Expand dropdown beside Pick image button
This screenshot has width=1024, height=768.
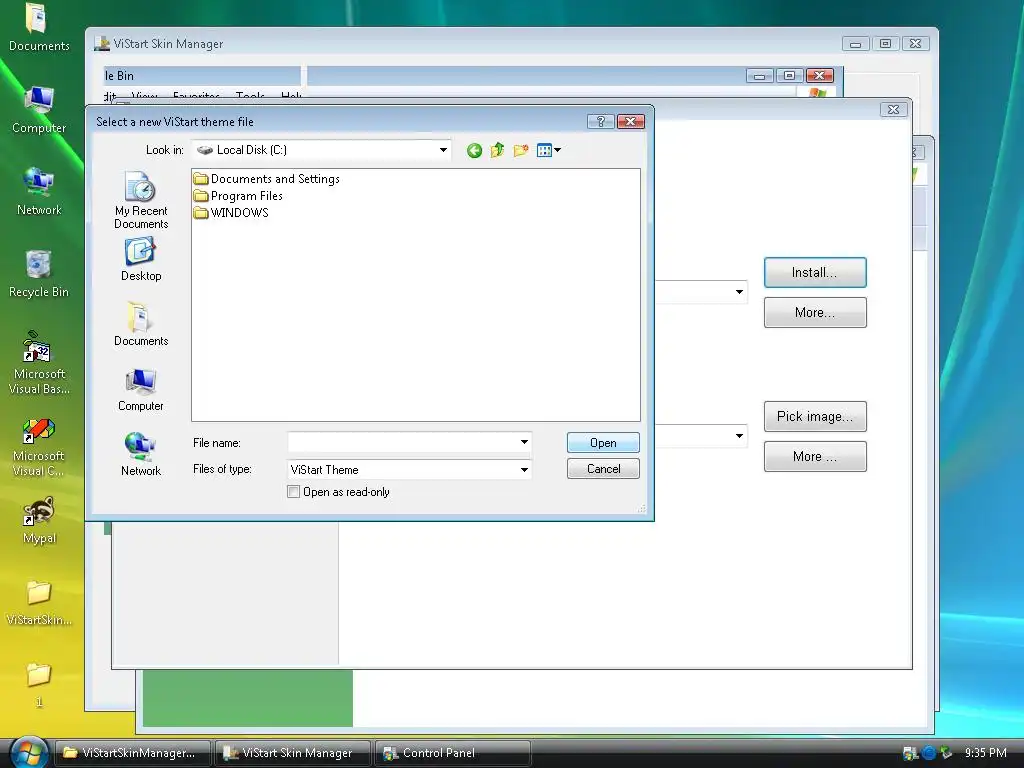[739, 436]
